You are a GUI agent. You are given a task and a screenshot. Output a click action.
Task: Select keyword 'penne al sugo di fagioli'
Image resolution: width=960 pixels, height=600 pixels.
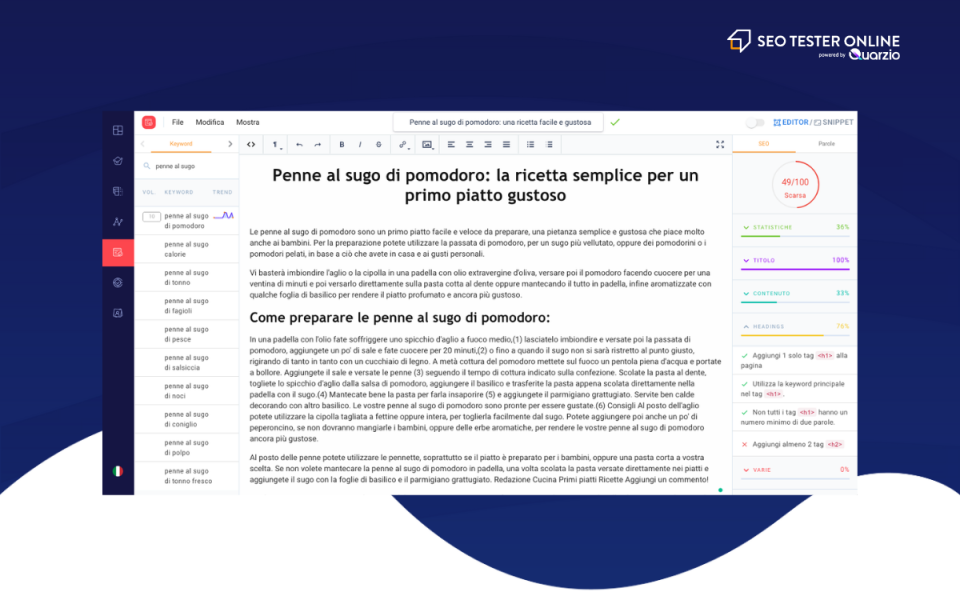(x=187, y=306)
